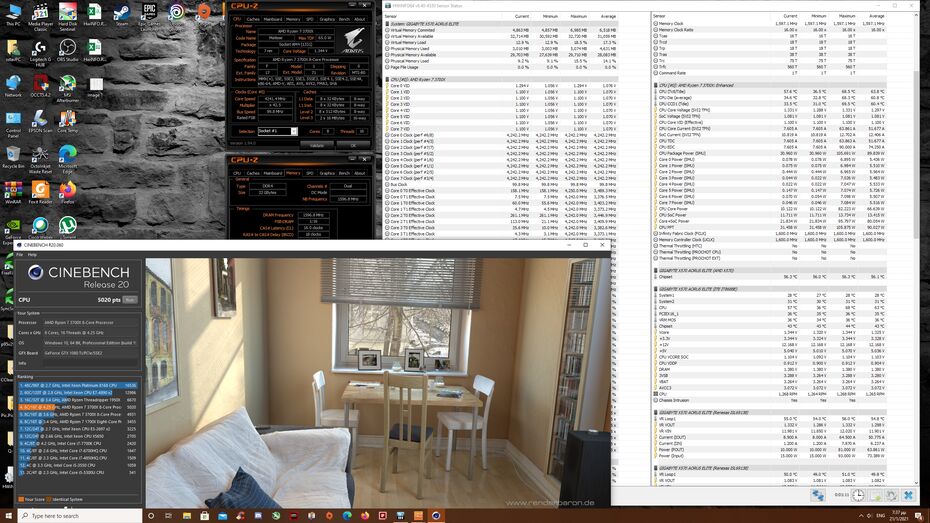Open WinRAR desktop shortcut
This screenshot has width=930, height=523.
13,193
